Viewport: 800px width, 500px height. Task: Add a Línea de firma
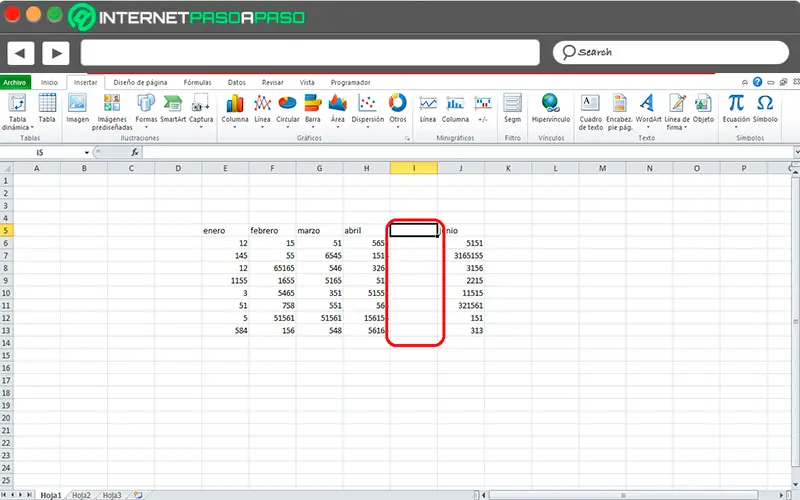tap(677, 112)
